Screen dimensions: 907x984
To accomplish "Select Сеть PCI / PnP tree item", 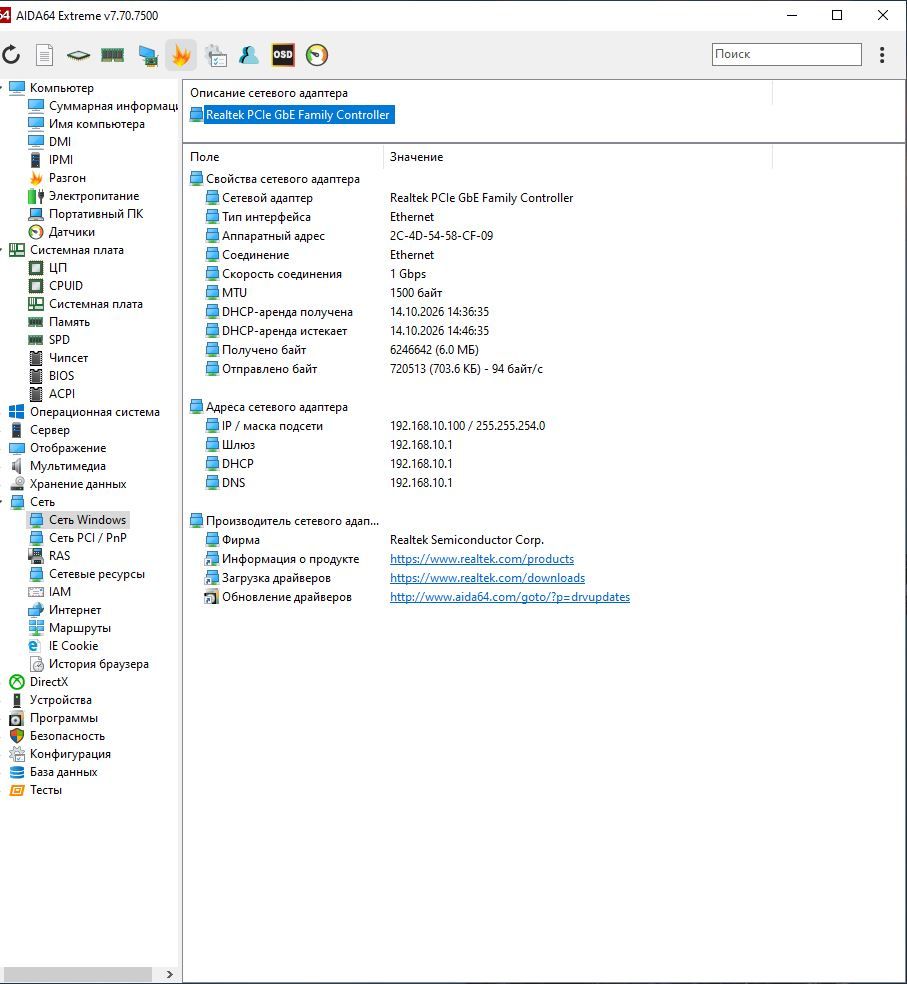I will [x=88, y=538].
